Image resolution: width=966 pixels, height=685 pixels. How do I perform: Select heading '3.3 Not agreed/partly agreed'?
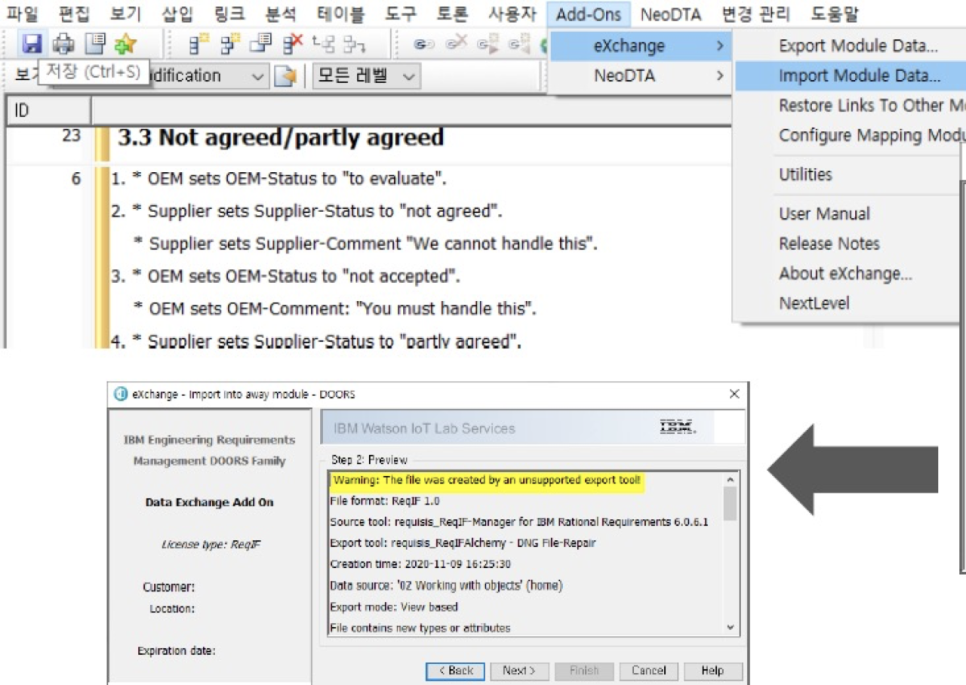(280, 137)
